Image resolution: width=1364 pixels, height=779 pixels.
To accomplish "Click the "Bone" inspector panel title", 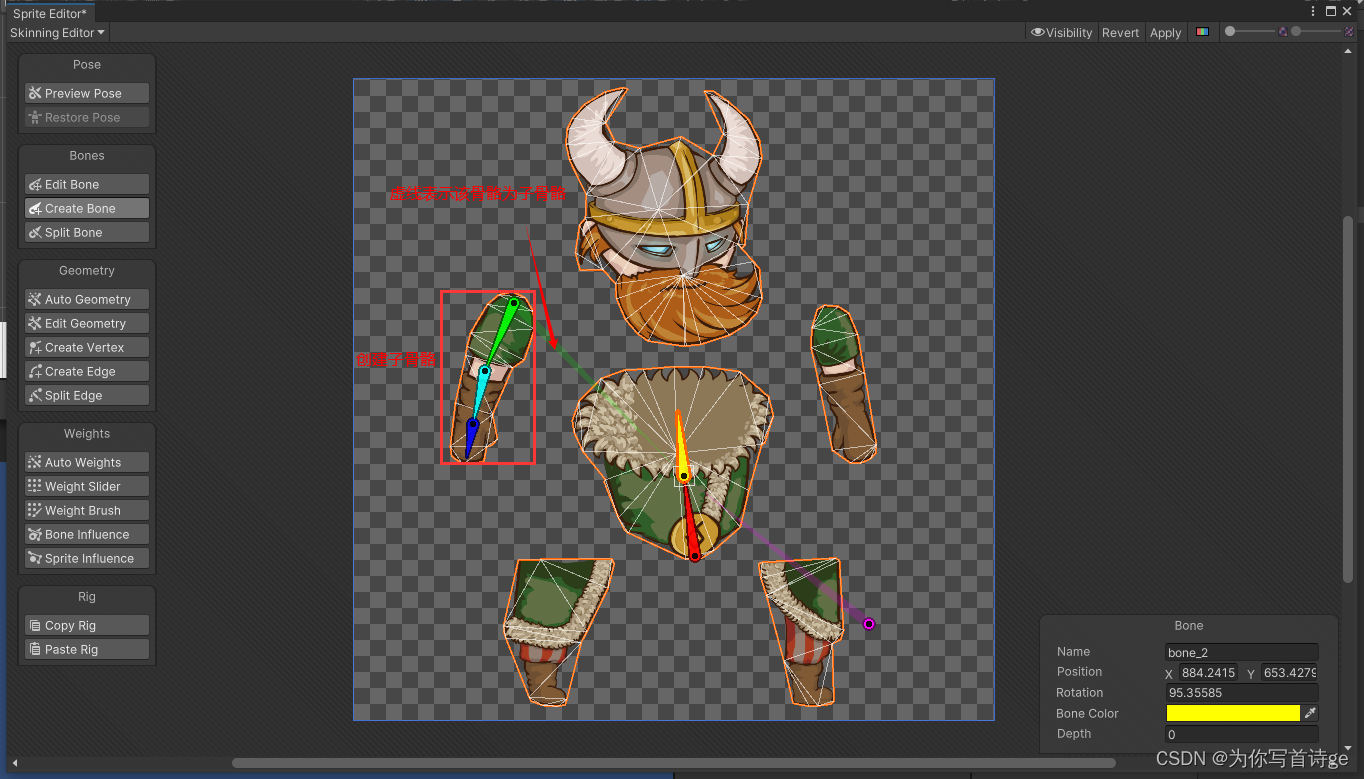I will click(x=1189, y=625).
